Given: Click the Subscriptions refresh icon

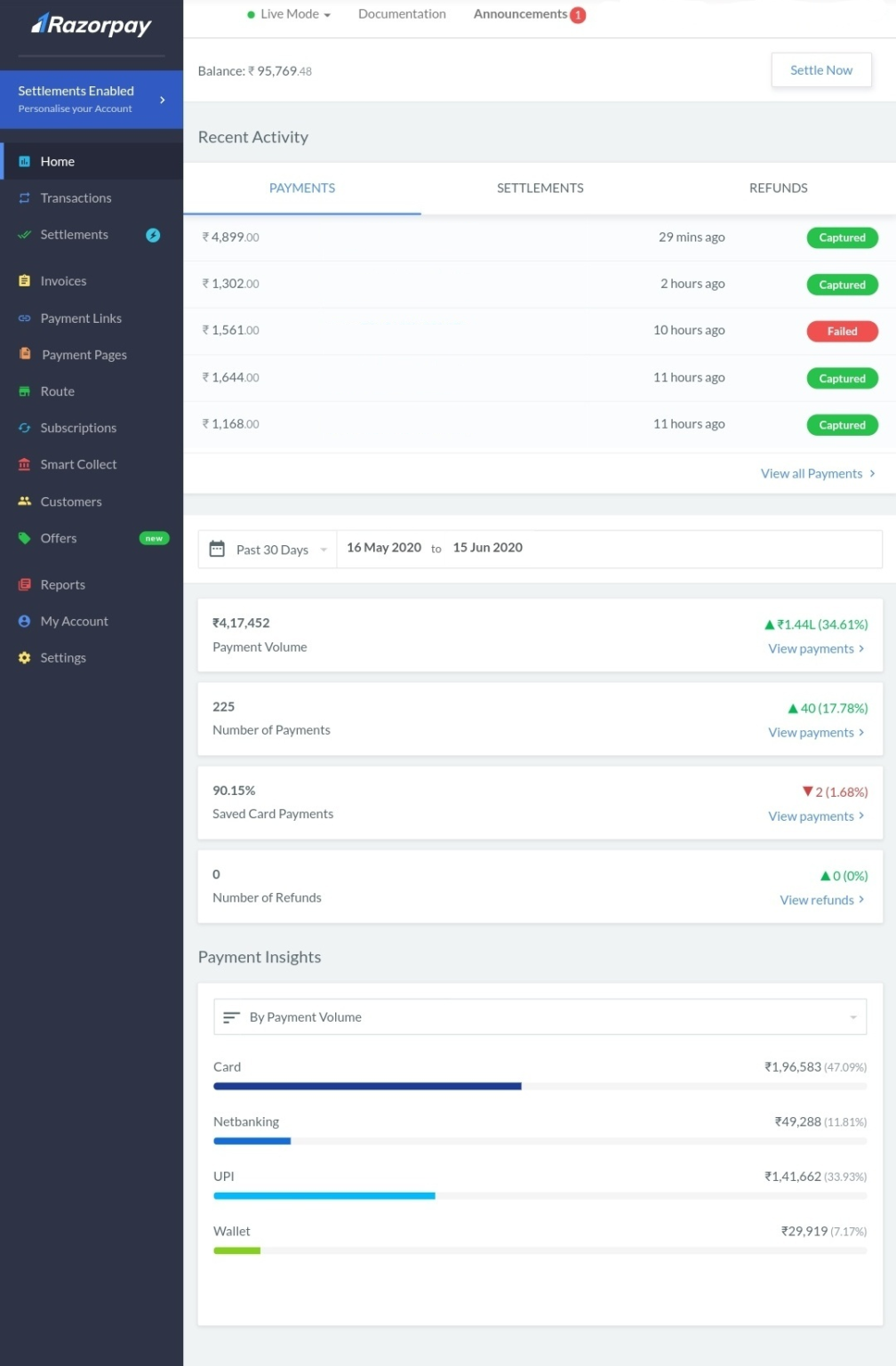Looking at the screenshot, I should click(25, 428).
